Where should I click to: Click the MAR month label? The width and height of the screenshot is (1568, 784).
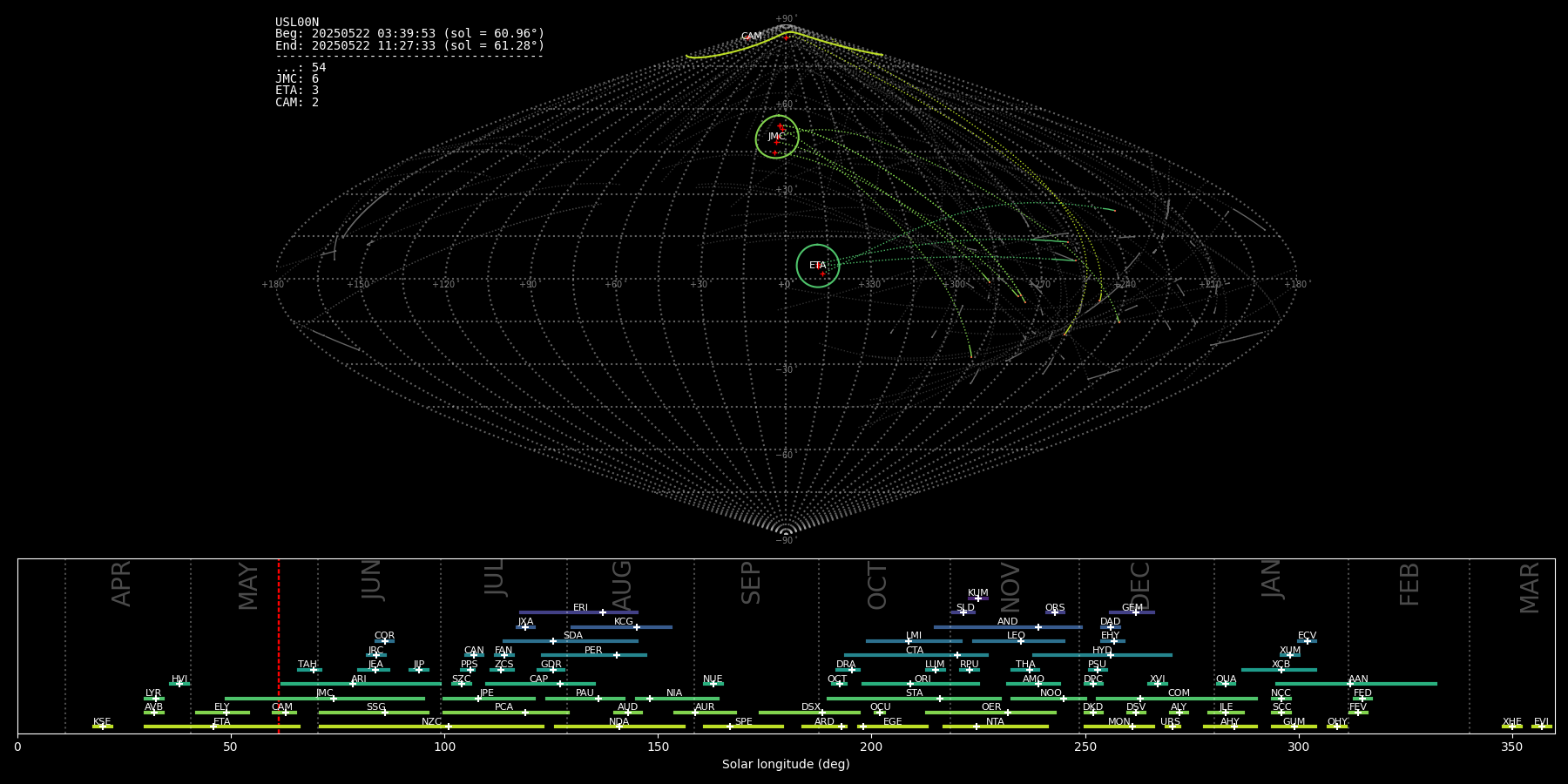point(1530,588)
